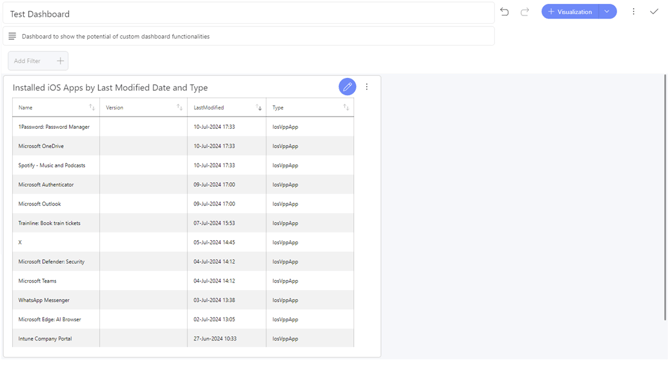Add a new Visualization
The width and height of the screenshot is (670, 365).
click(x=570, y=12)
